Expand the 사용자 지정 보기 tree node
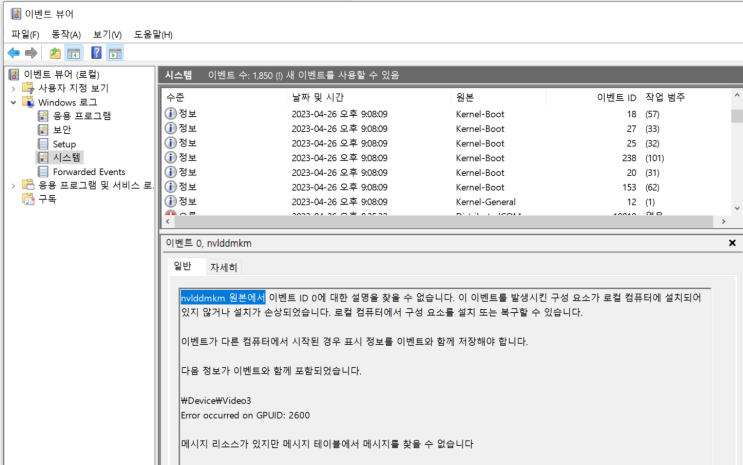The width and height of the screenshot is (743, 465). pos(13,88)
